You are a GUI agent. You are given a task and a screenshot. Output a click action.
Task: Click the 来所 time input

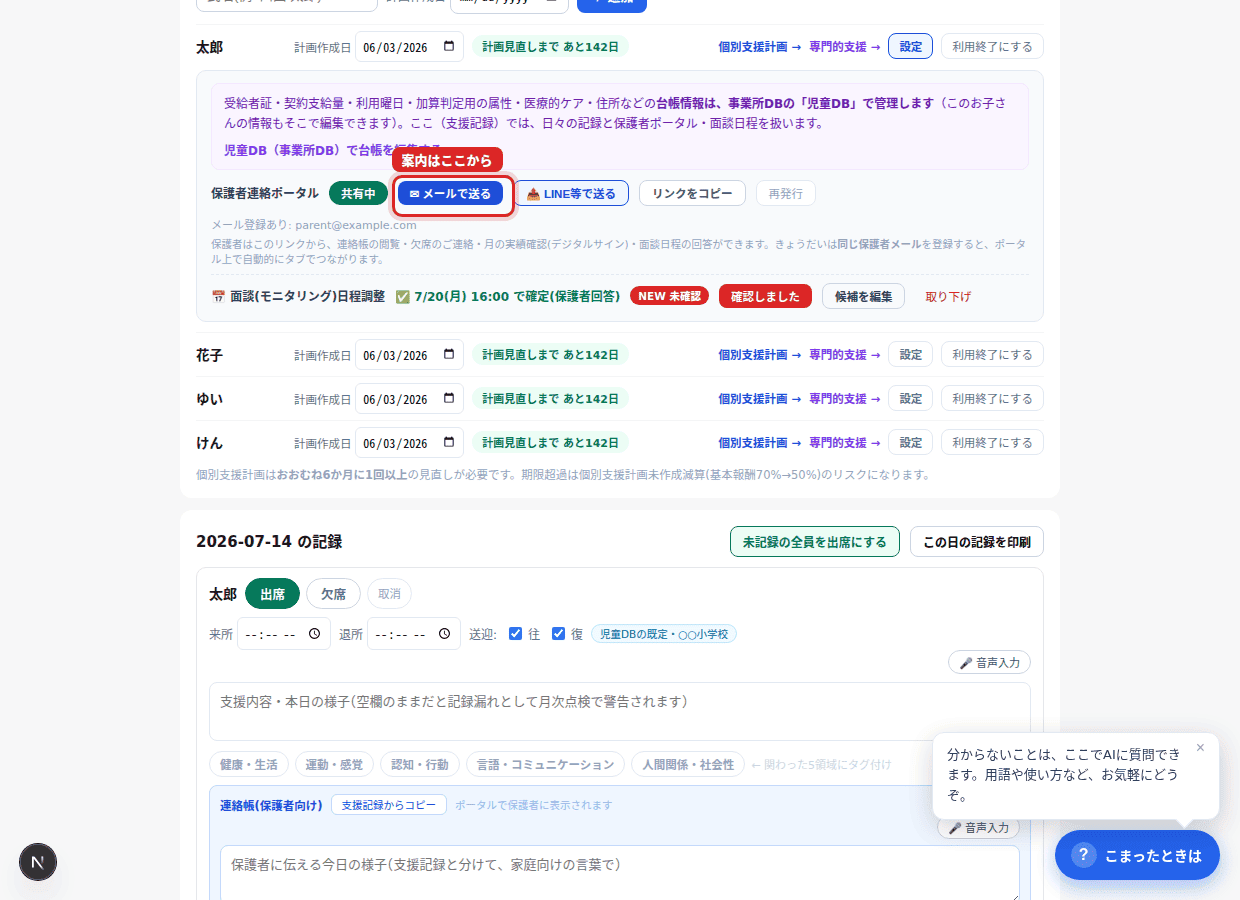[284, 634]
